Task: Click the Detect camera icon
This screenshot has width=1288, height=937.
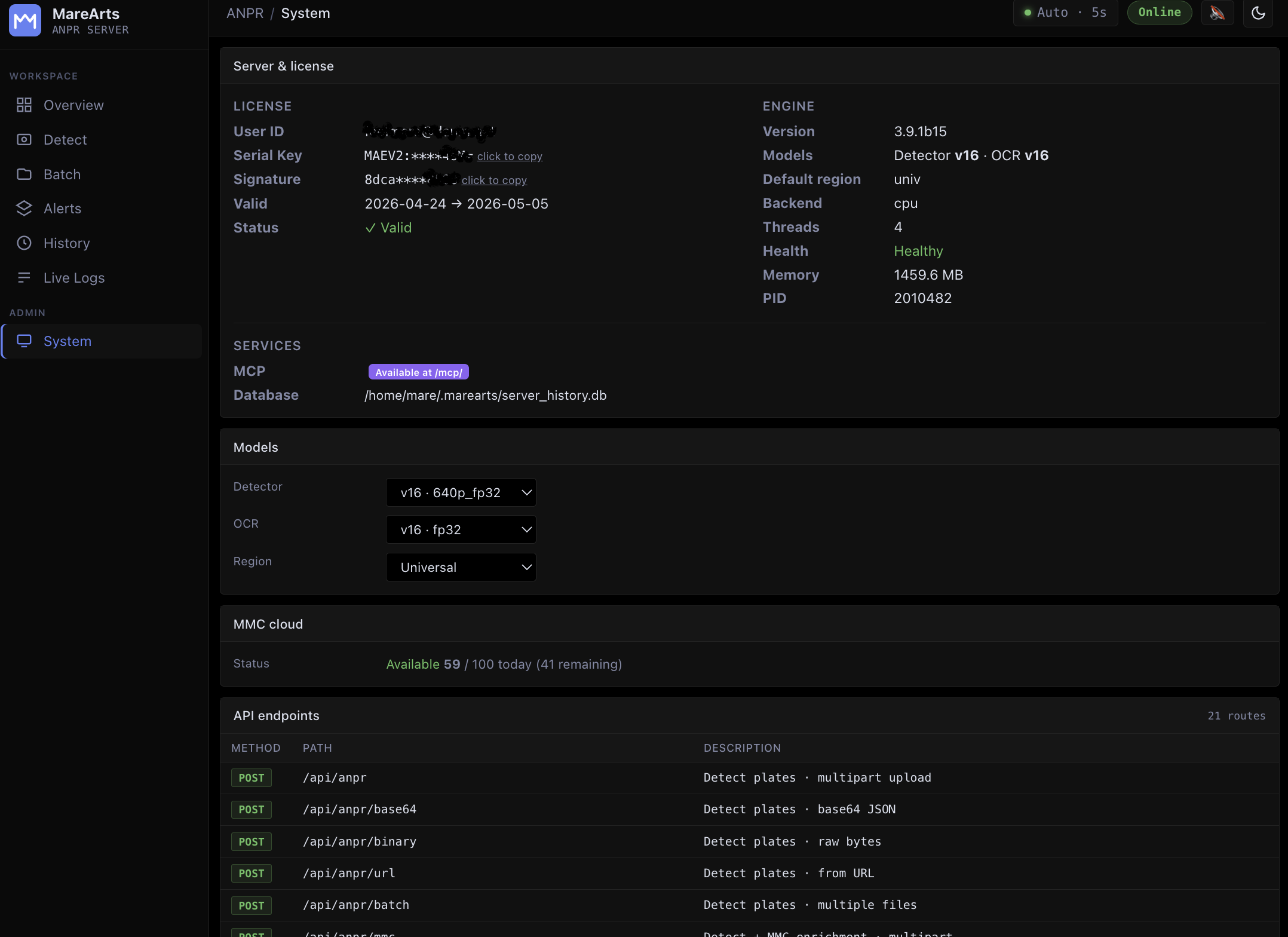Action: pos(24,140)
